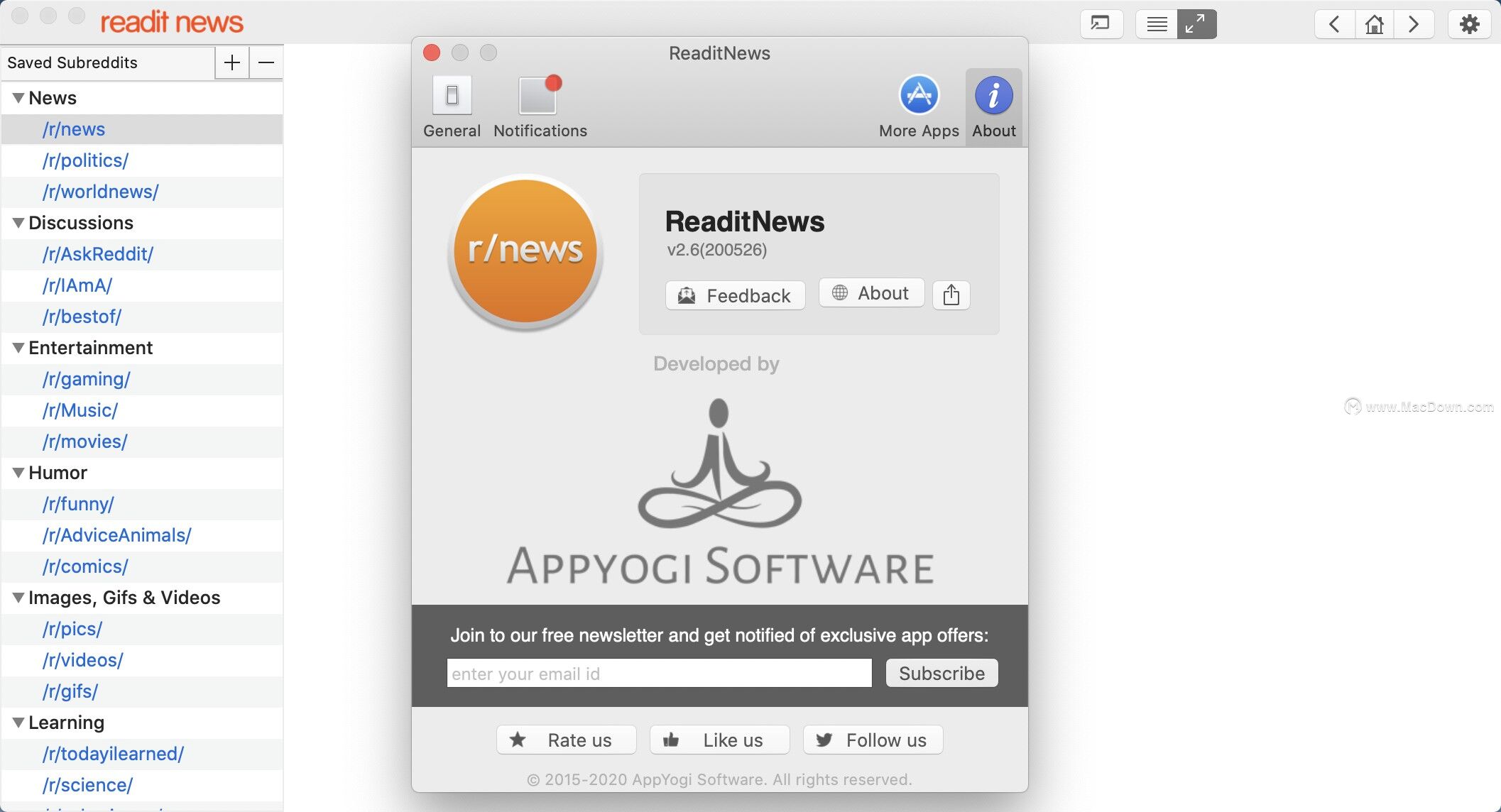Open /r/gaming/ subreddit
The image size is (1501, 812).
tap(142, 379)
